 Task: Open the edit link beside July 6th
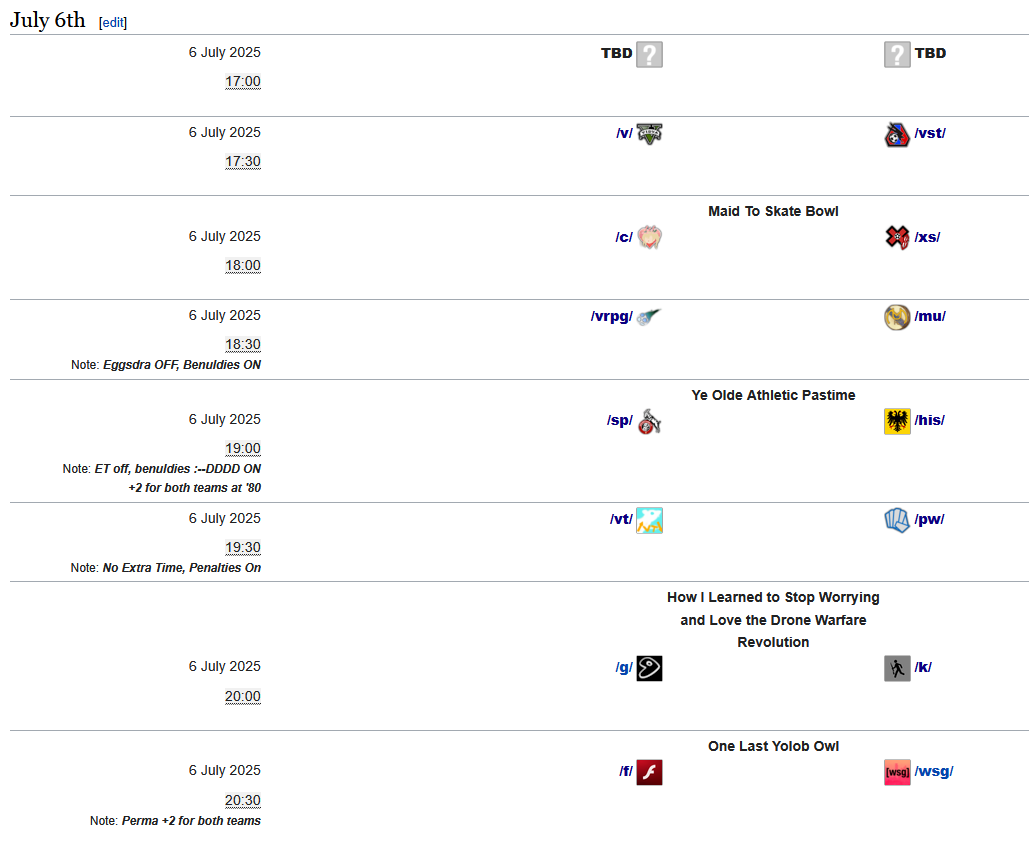(113, 22)
